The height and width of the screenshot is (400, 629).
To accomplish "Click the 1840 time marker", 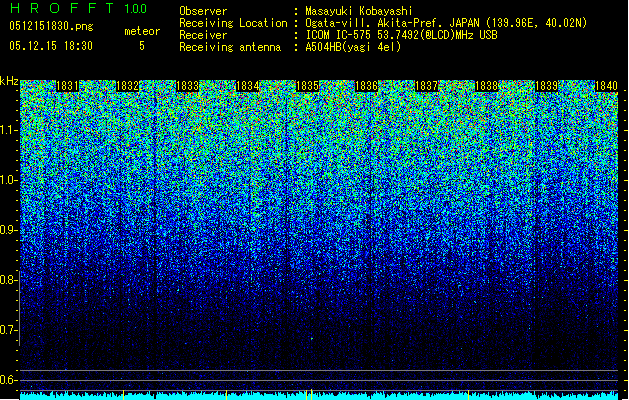I will (606, 86).
